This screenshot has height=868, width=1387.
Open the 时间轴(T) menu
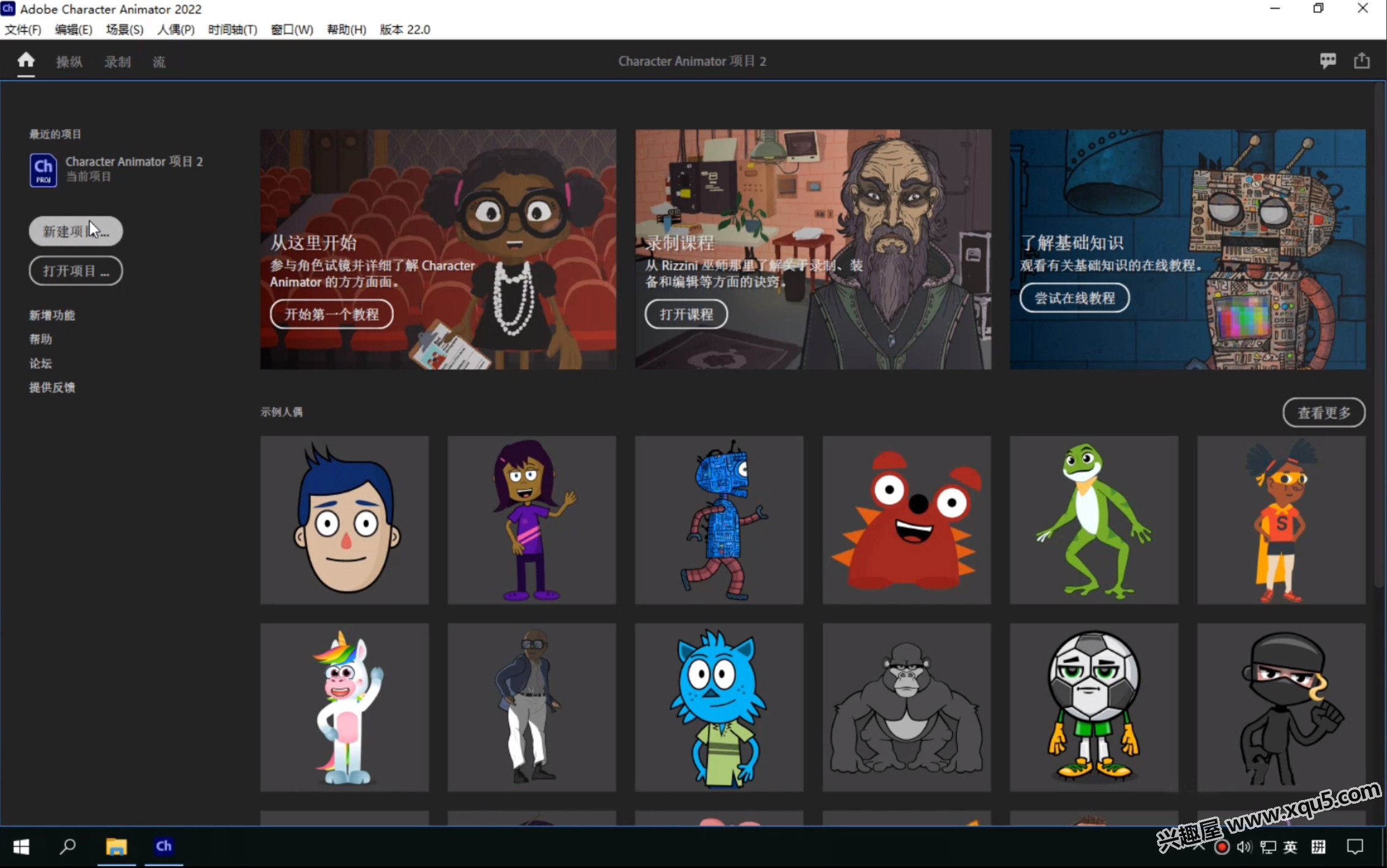click(233, 29)
